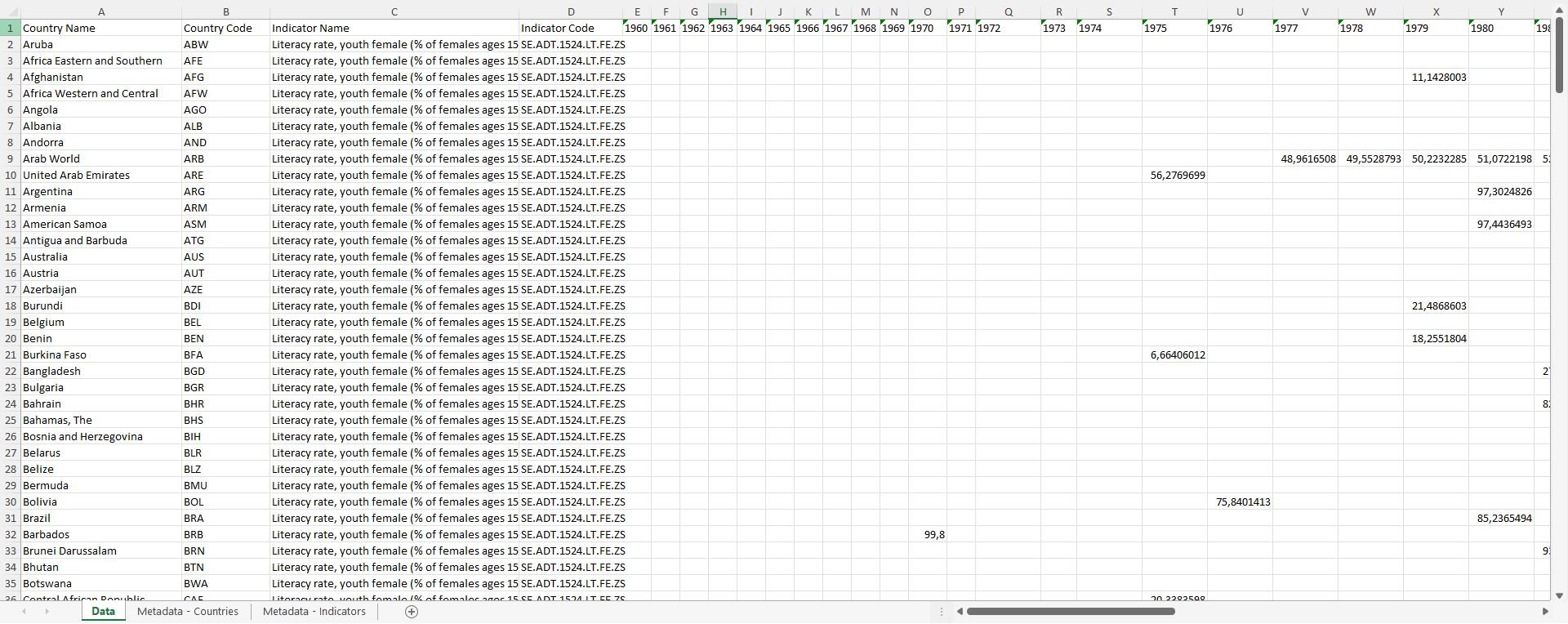Select the Bosnia and Herzegovina cell
This screenshot has width=1568, height=624.
[101, 436]
